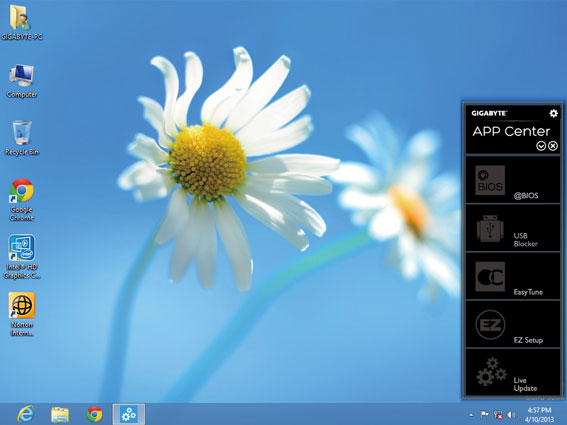Open the EasyTune tile
The image size is (567, 425).
tap(512, 276)
